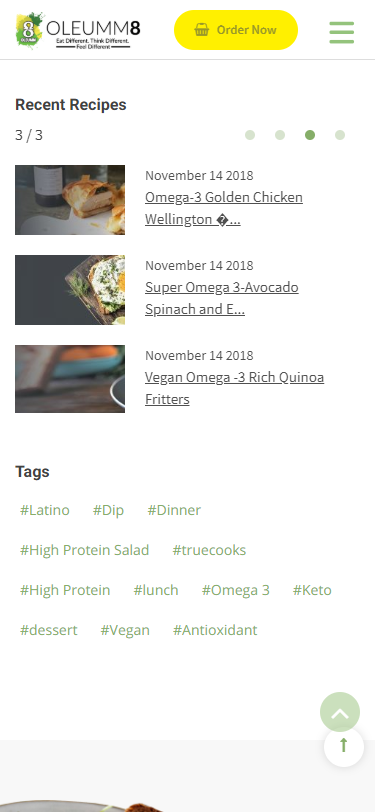Click the Quinoa Fritters recipe thumbnail
Viewport: 375px width, 812px height.
70,379
